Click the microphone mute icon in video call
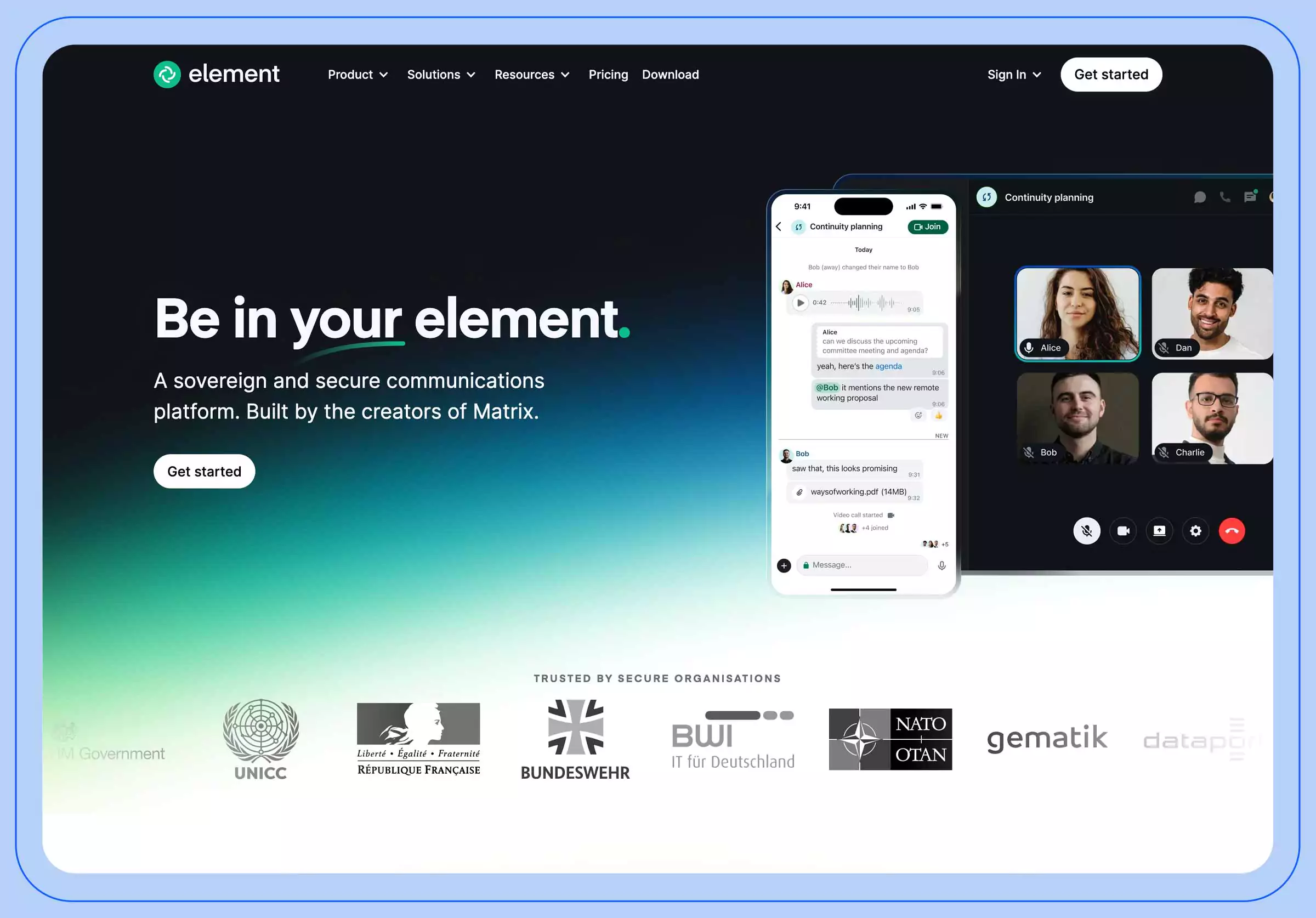1316x918 pixels. (x=1086, y=530)
